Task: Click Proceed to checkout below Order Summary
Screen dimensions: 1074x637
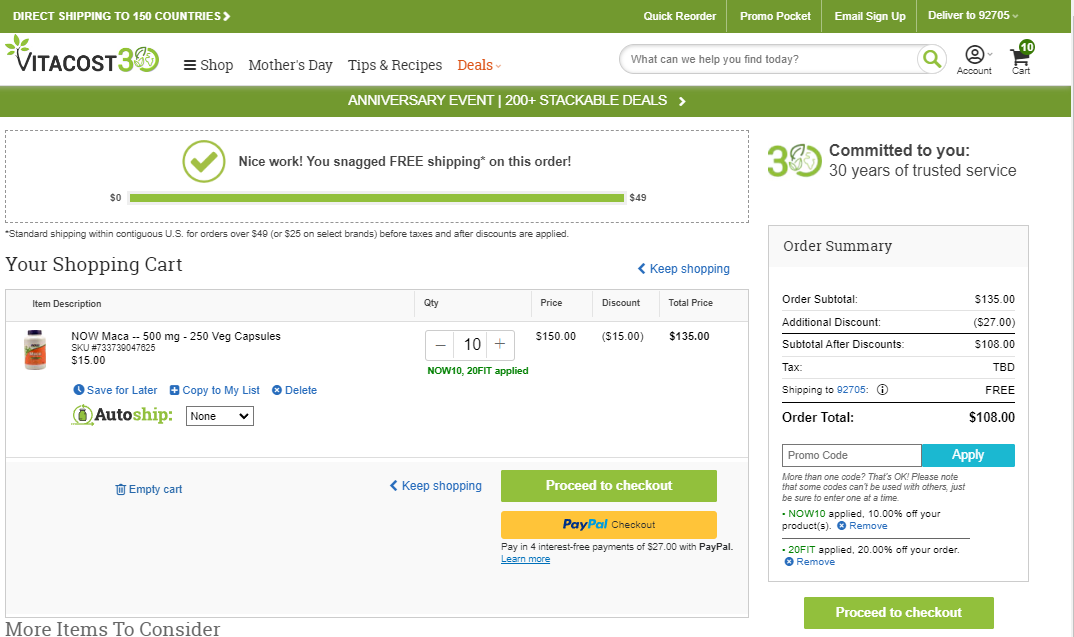Action: pos(899,613)
